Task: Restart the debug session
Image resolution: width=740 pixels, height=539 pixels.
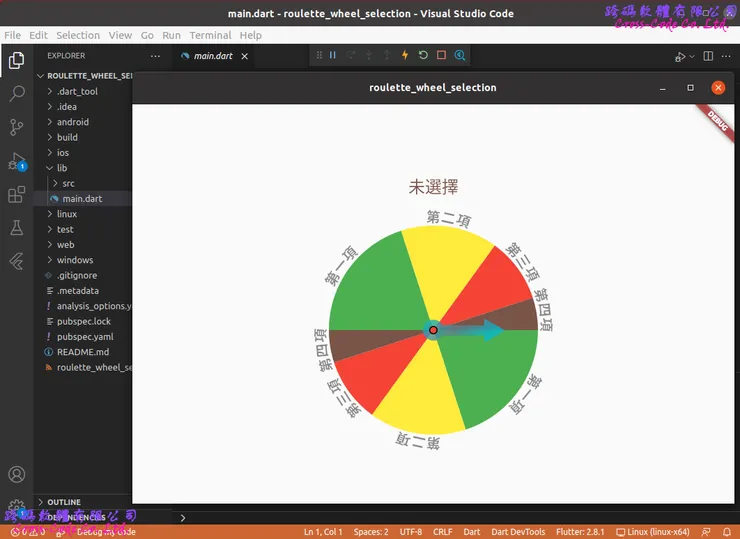Action: 423,55
